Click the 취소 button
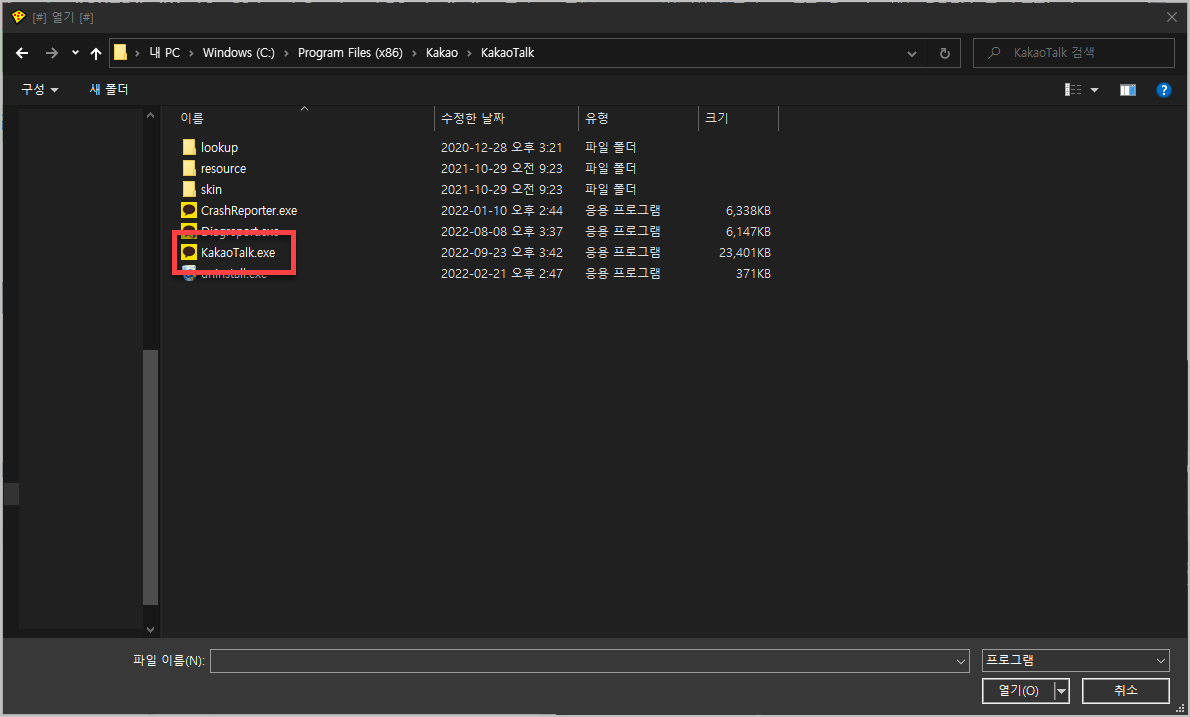This screenshot has height=717, width=1190. click(1125, 690)
